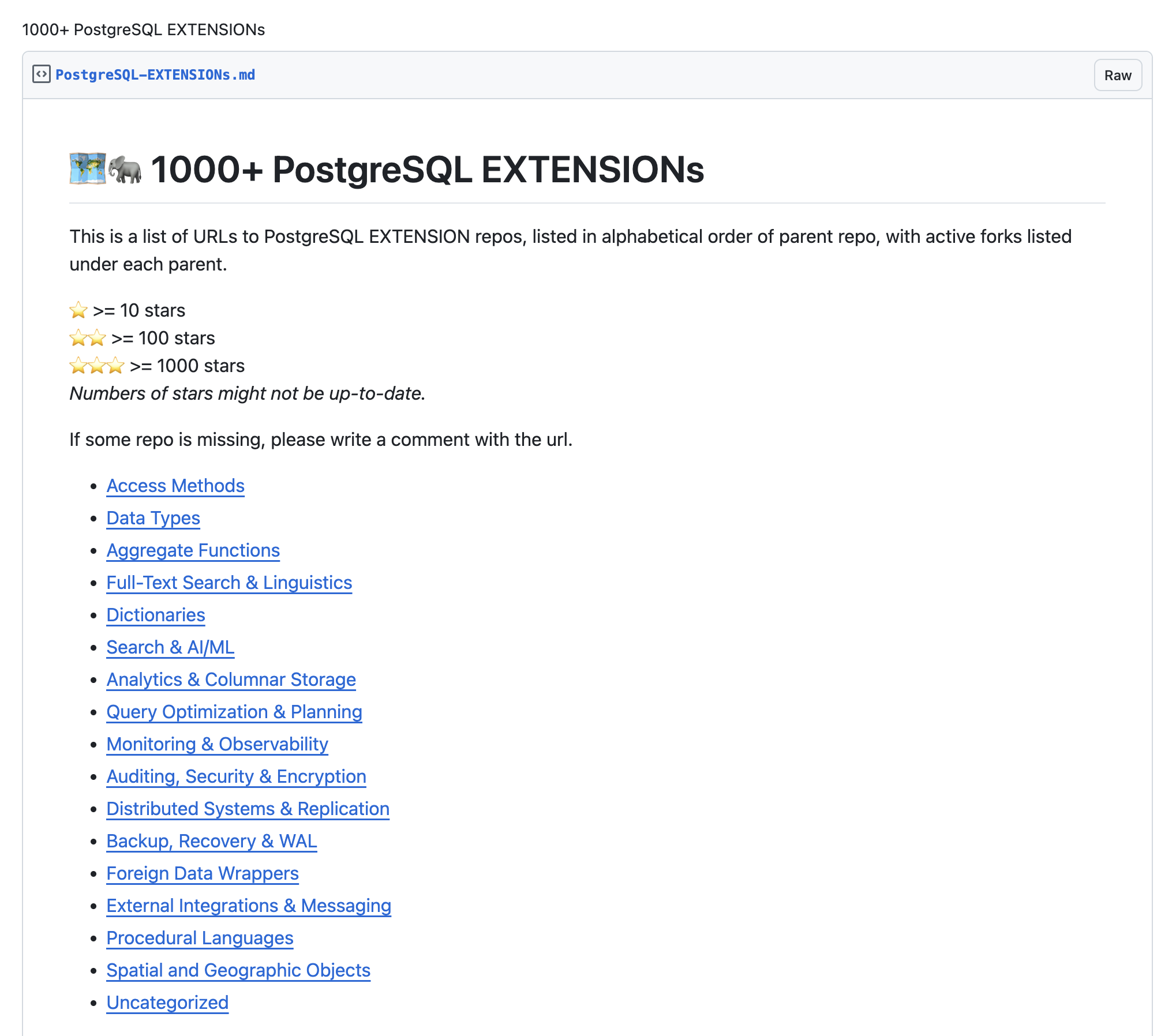The image size is (1176, 1036).
Task: Jump to Foreign Data Wrappers
Action: point(203,873)
